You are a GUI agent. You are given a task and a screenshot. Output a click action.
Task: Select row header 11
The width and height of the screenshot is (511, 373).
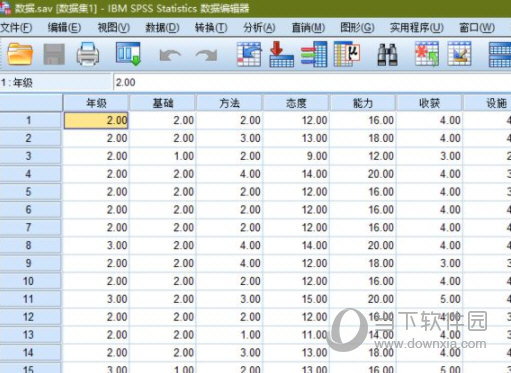coord(31,299)
